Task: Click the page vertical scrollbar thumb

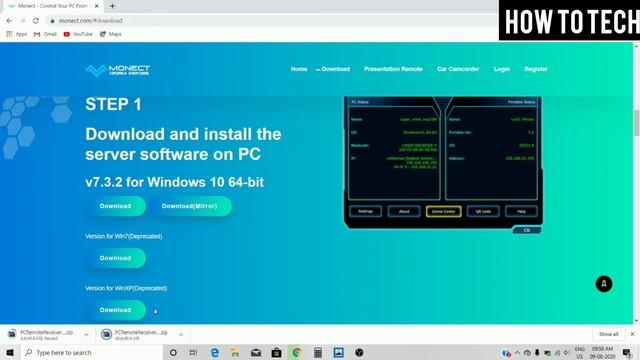Action: (636, 122)
